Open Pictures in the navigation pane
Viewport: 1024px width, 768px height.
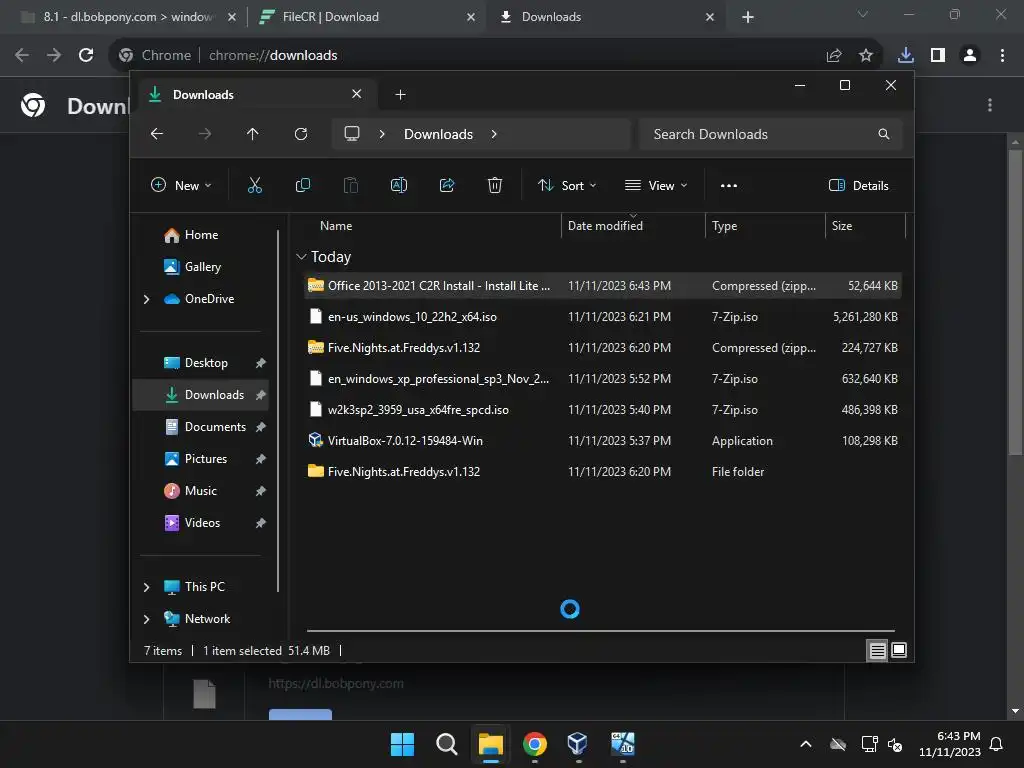(200, 459)
